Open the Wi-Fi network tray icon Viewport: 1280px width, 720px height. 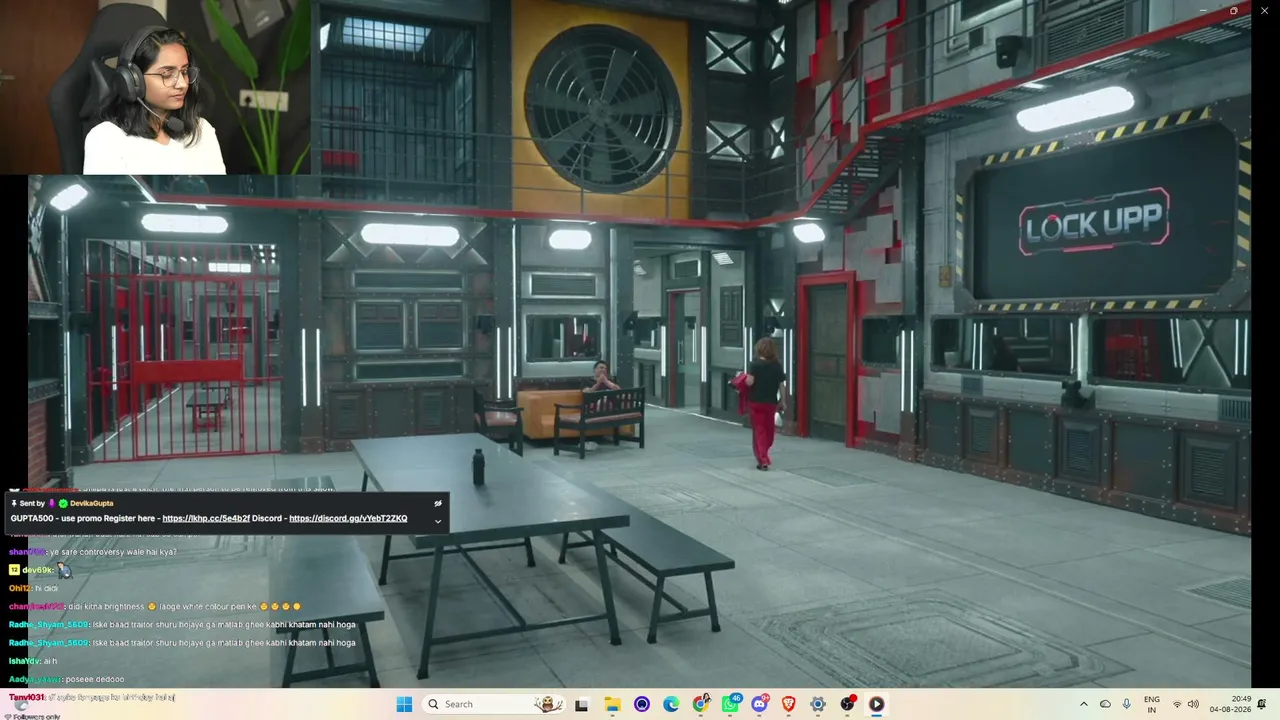point(1177,704)
